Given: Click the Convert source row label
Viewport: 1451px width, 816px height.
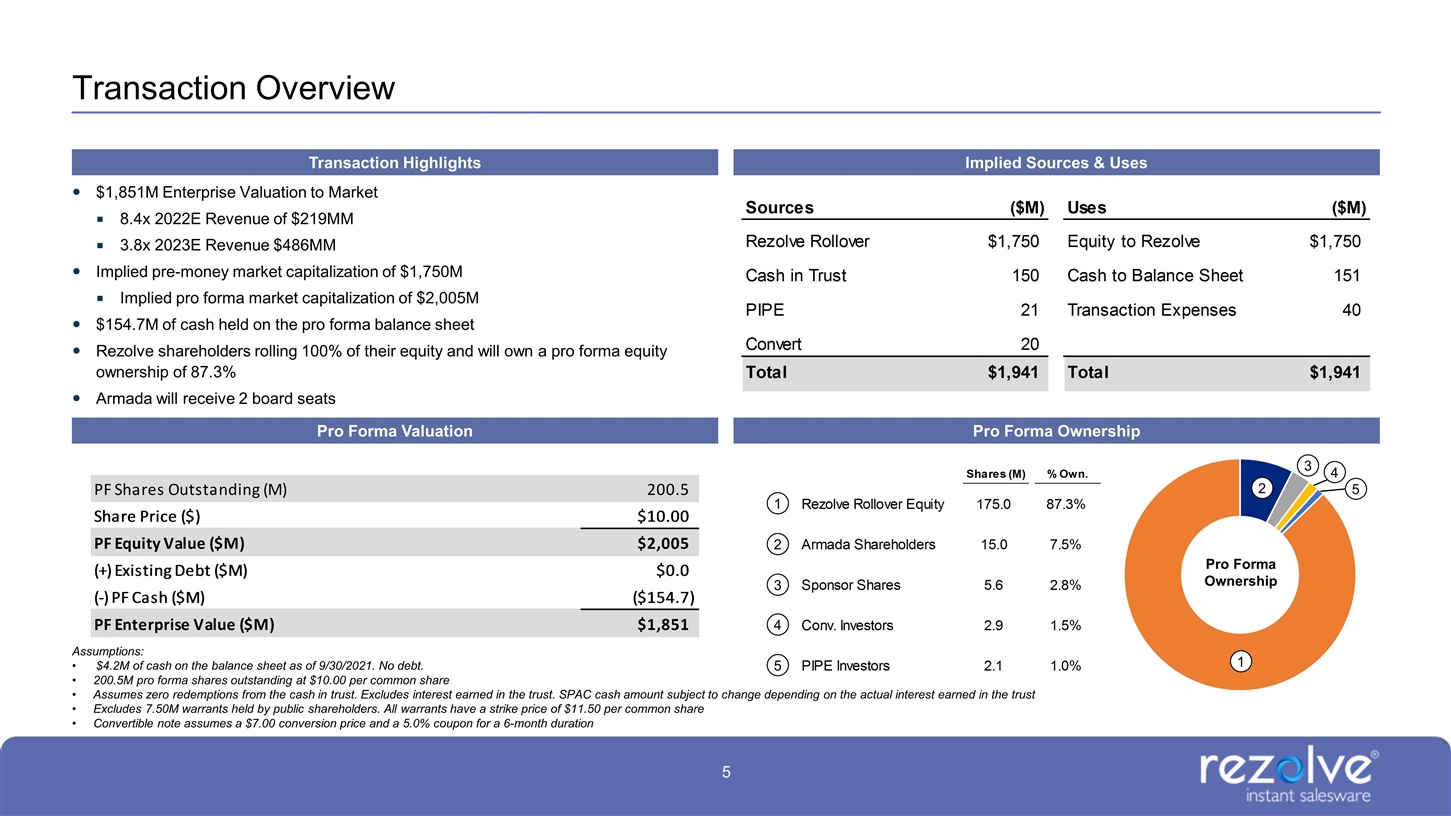Looking at the screenshot, I should (x=774, y=344).
